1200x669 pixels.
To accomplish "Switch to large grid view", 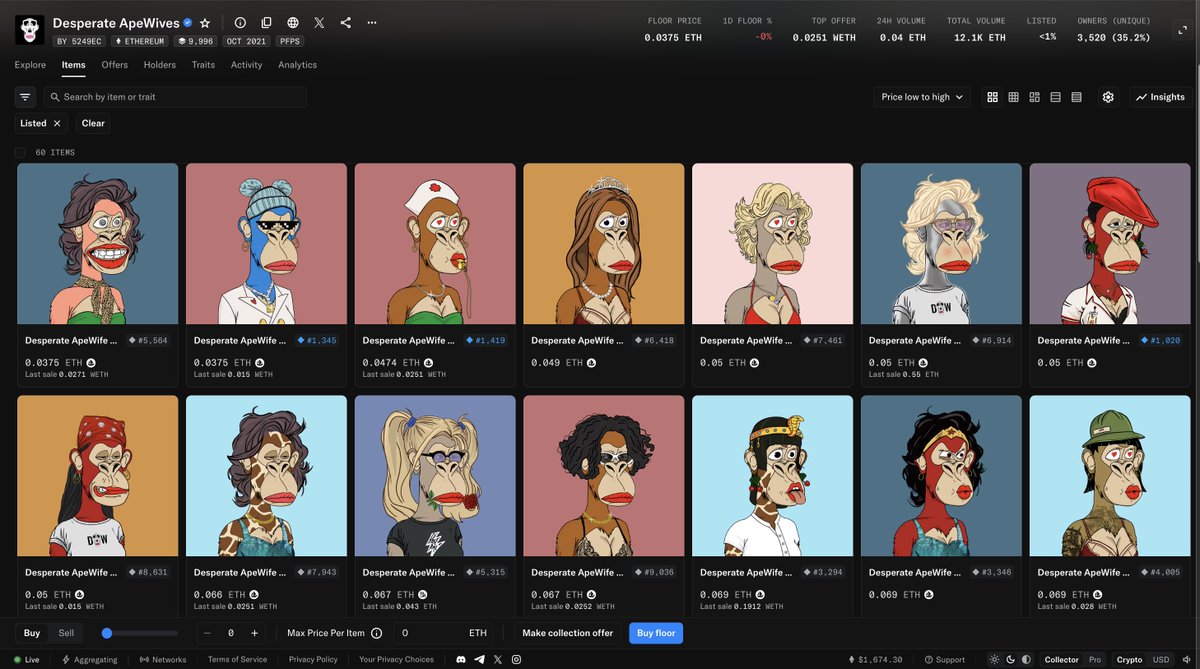I will coord(992,97).
